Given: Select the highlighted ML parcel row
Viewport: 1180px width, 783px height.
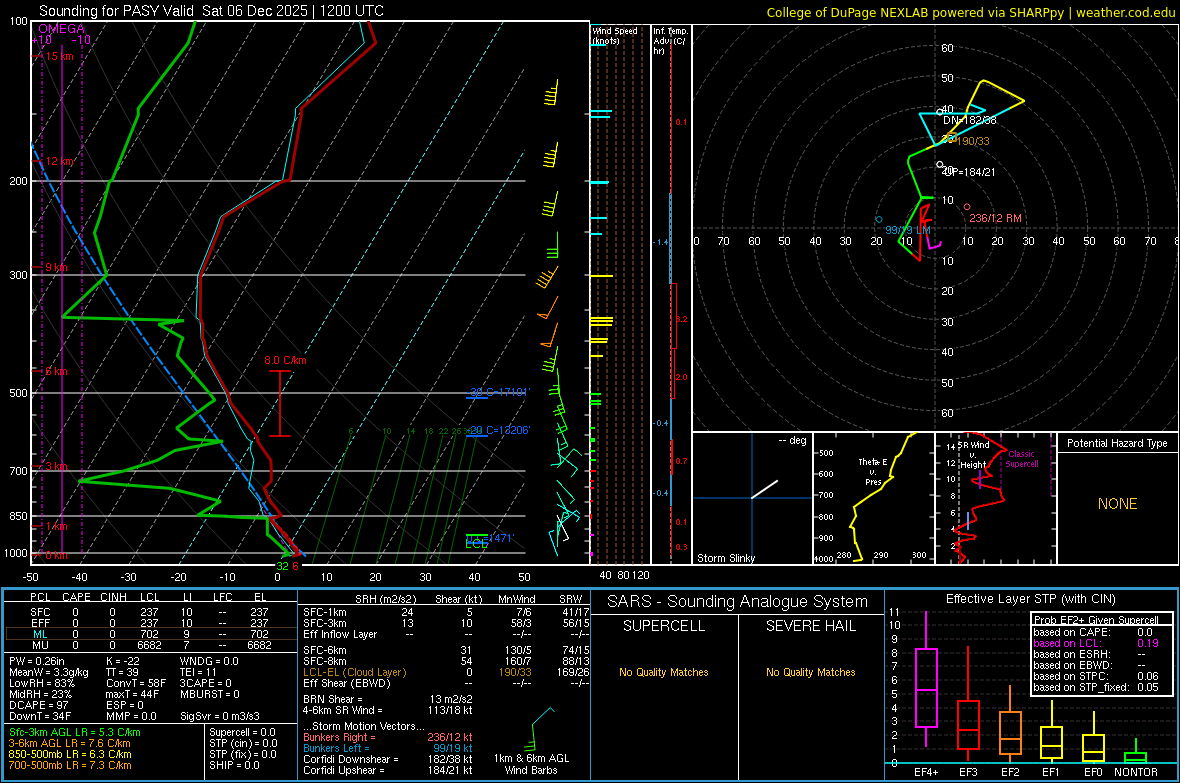Looking at the screenshot, I should pos(151,634).
